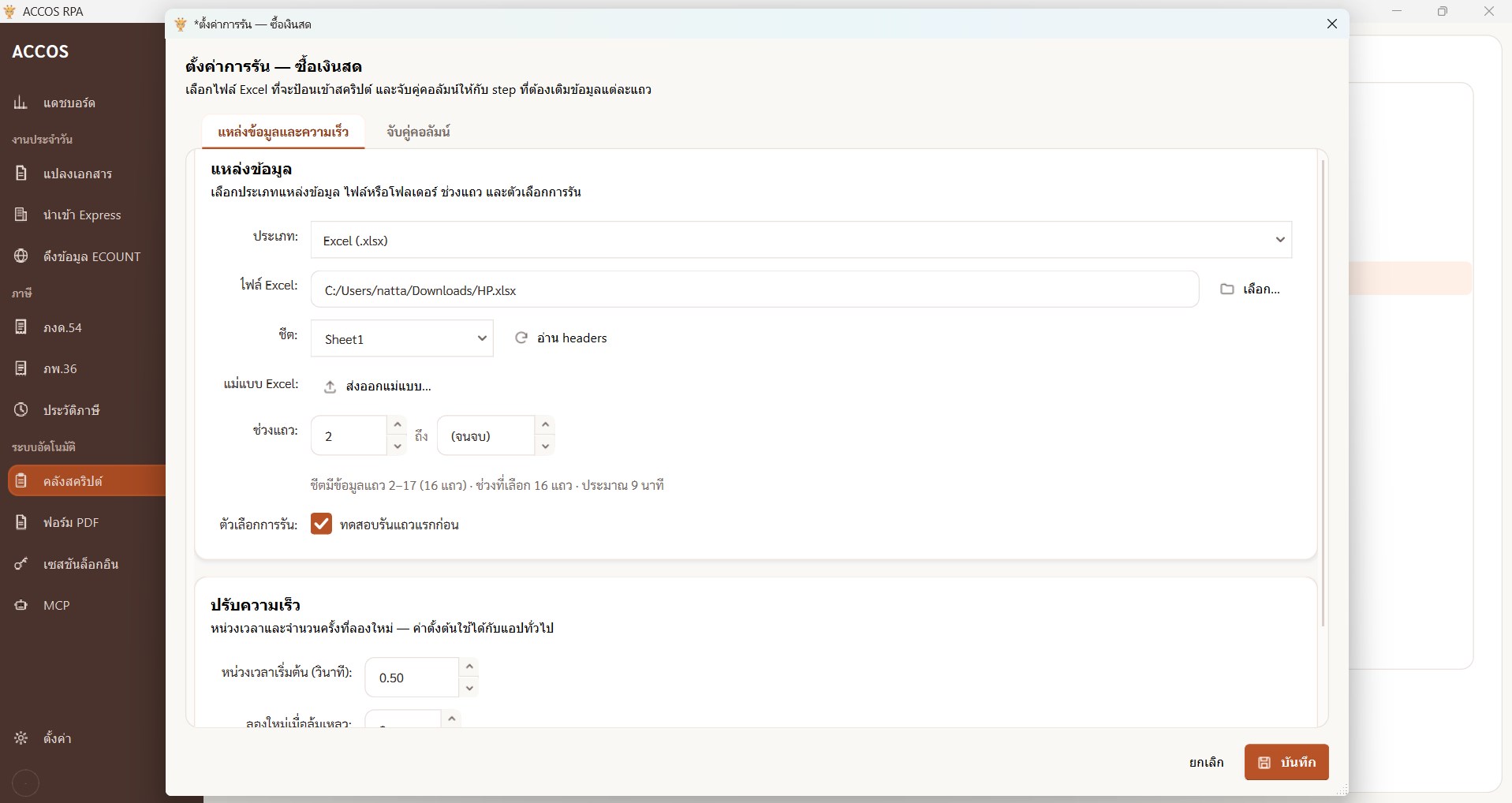Open แปลงเอกสาร document conversion icon
The width and height of the screenshot is (1512, 803).
point(21,173)
